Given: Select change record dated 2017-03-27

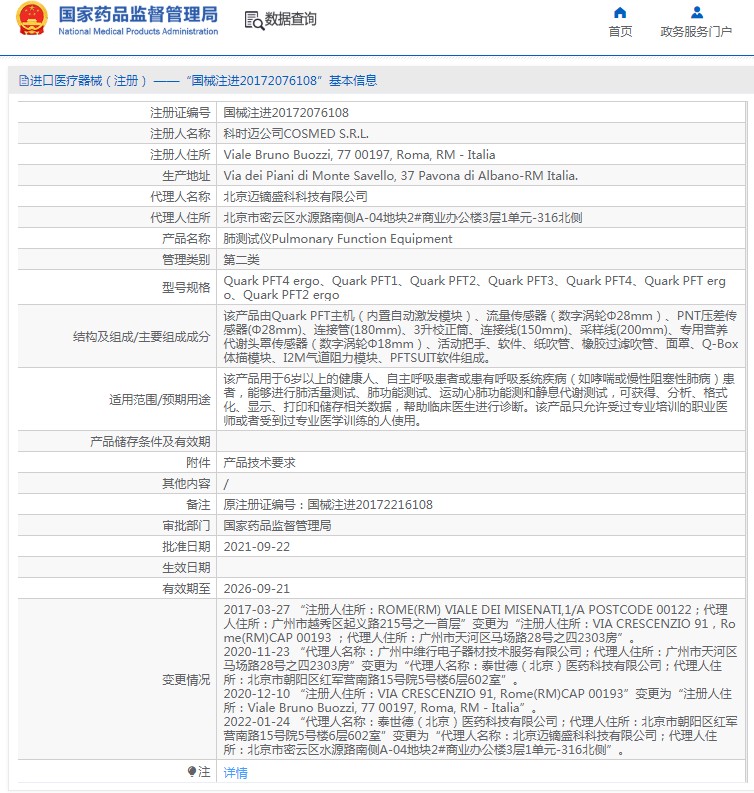Looking at the screenshot, I should tap(479, 623).
